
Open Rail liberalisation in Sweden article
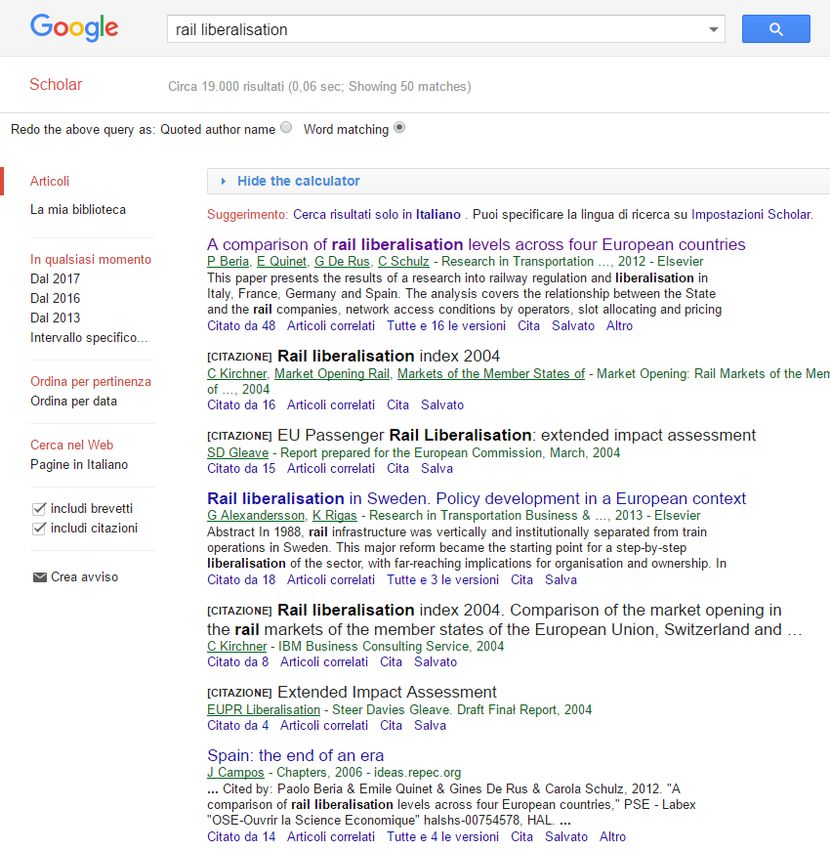click(477, 498)
